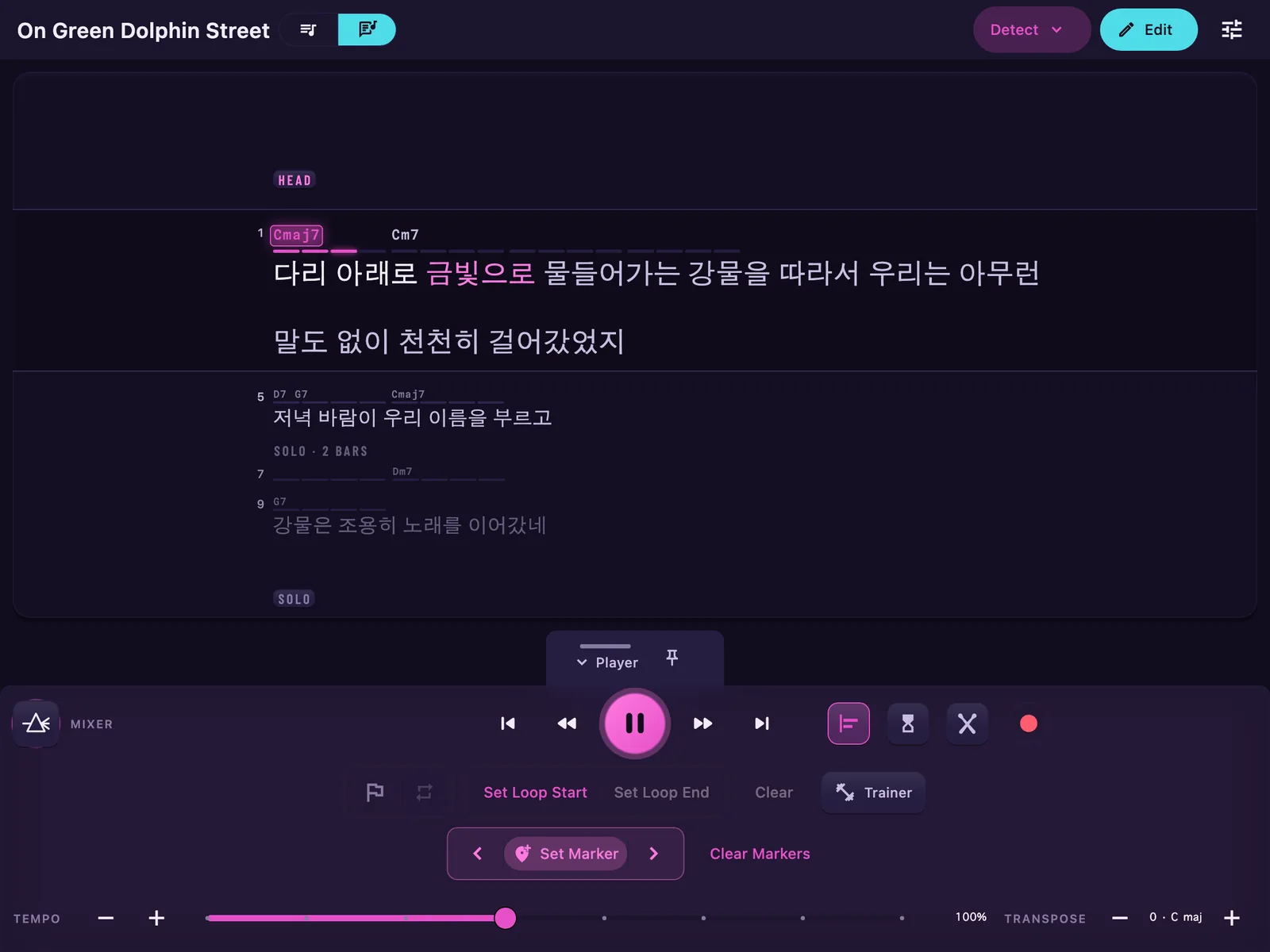Transpose up with plus
The height and width of the screenshot is (952, 1270).
point(1232,918)
